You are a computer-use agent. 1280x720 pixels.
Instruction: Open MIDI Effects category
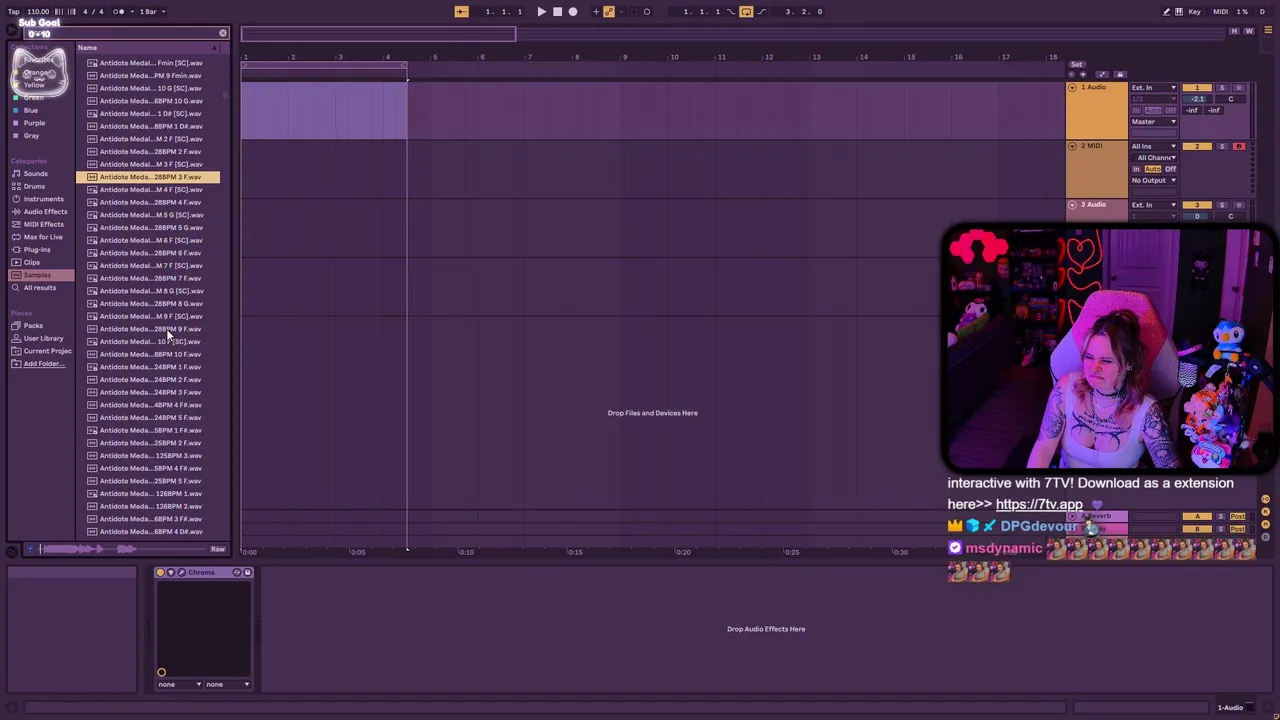click(43, 224)
